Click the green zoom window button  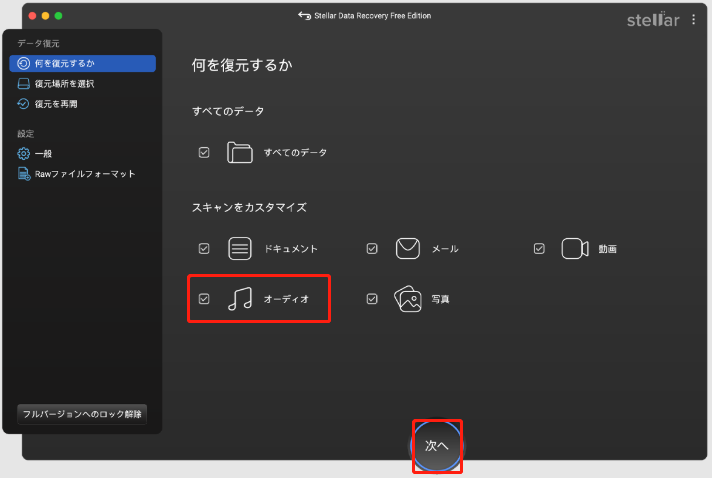[x=59, y=16]
